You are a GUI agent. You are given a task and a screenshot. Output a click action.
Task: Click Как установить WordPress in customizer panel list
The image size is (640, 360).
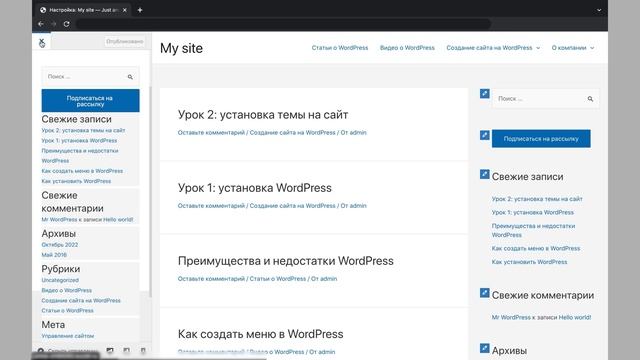pyautogui.click(x=76, y=181)
